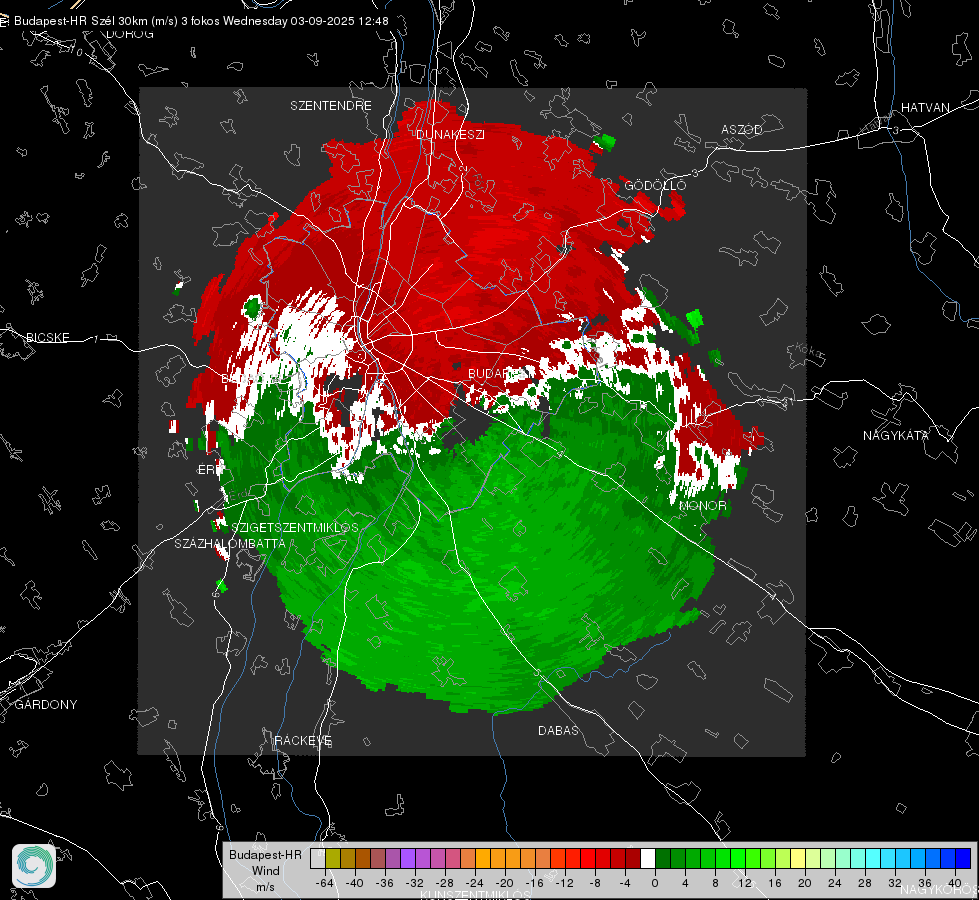
Task: Click the MONOR town label
Action: (702, 506)
